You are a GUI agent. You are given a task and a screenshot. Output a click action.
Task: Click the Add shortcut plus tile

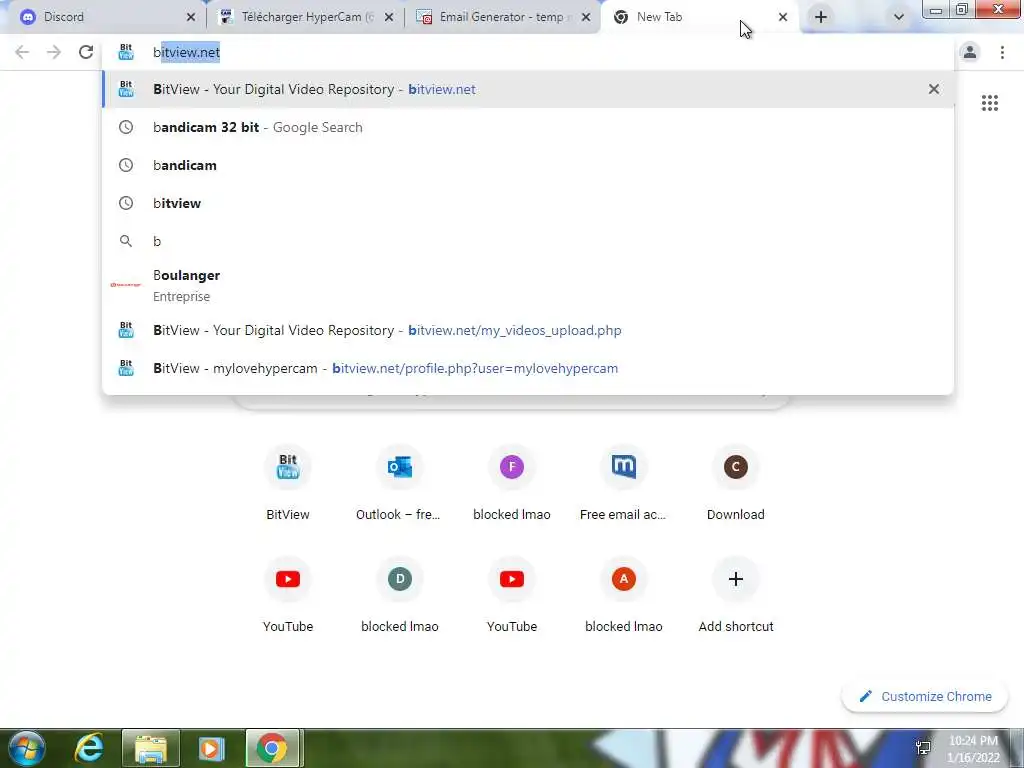tap(736, 594)
